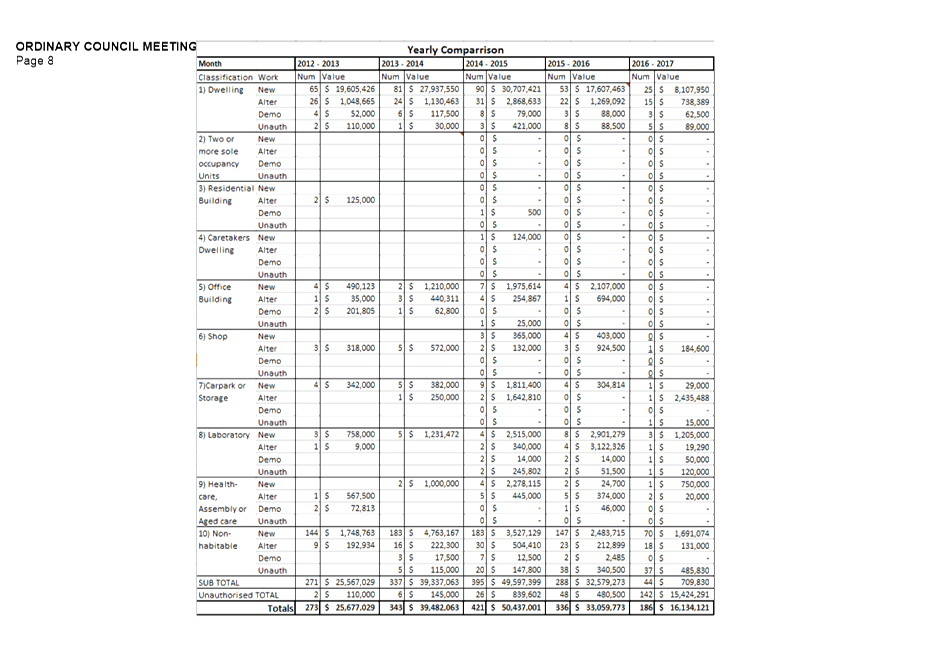929x657 pixels.
Task: Click the "5) Office Building" classification cell
Action: (220, 293)
